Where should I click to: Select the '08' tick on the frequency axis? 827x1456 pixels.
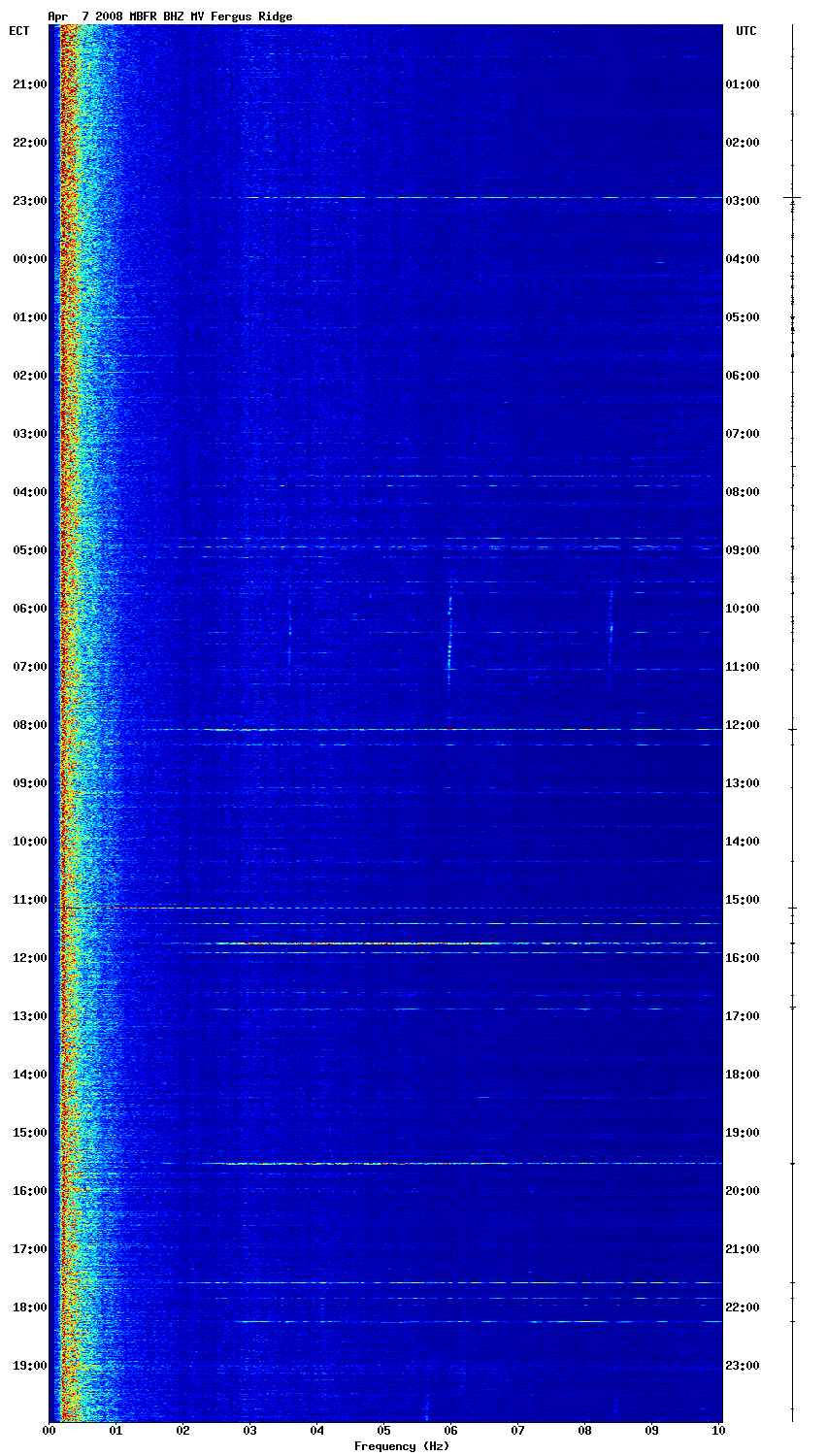pyautogui.click(x=584, y=1431)
